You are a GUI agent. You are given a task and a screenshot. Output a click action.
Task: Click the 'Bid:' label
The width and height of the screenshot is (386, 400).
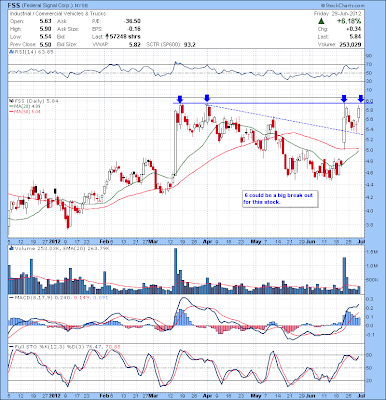coord(62,37)
